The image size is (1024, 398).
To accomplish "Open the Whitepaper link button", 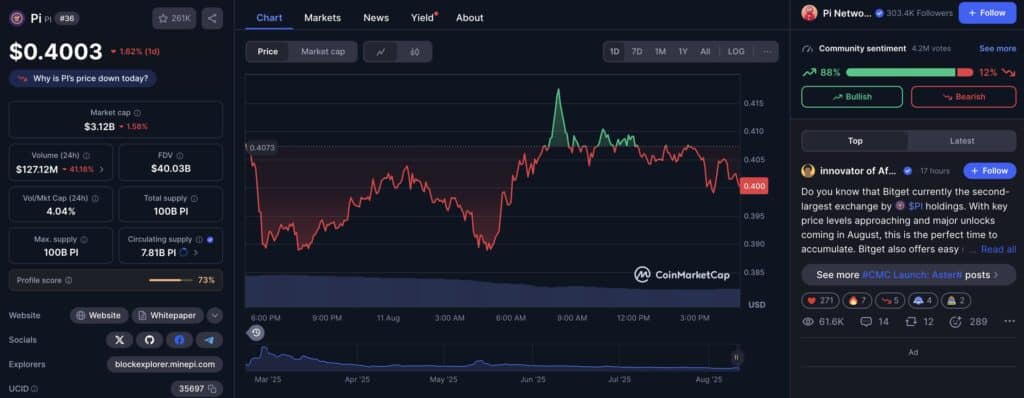I will coord(168,316).
